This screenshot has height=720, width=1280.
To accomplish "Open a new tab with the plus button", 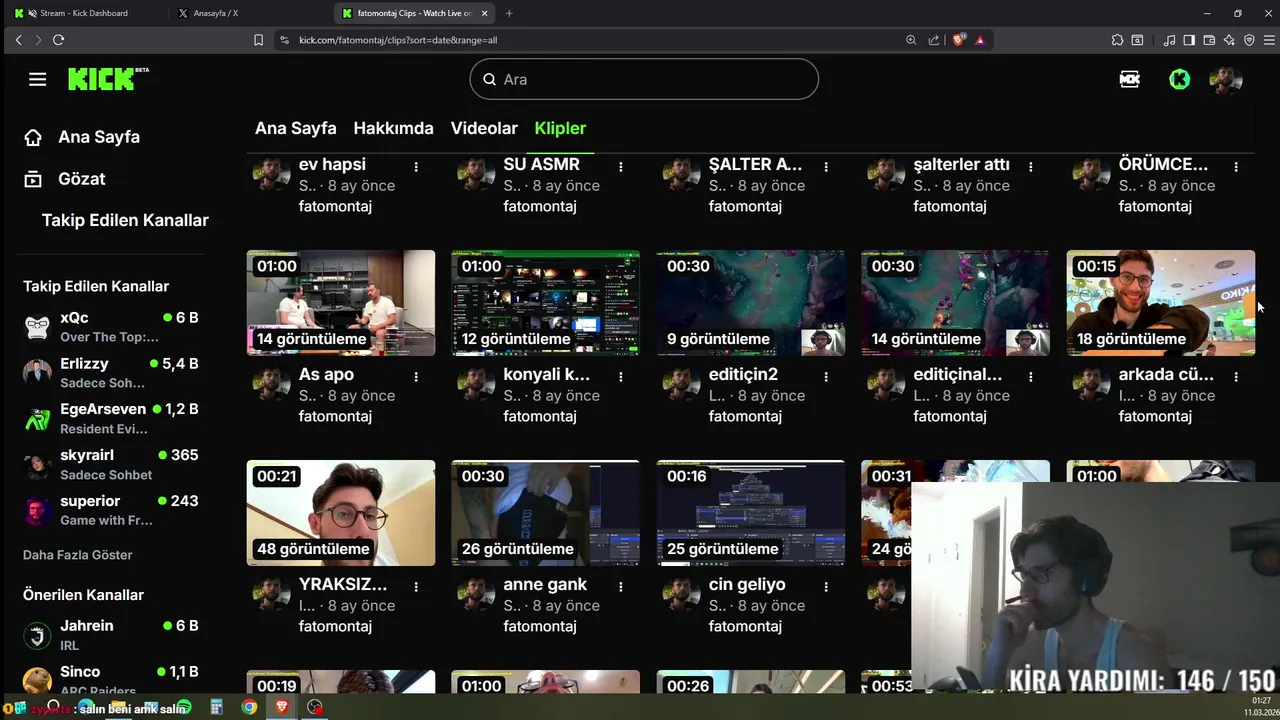I will (509, 13).
